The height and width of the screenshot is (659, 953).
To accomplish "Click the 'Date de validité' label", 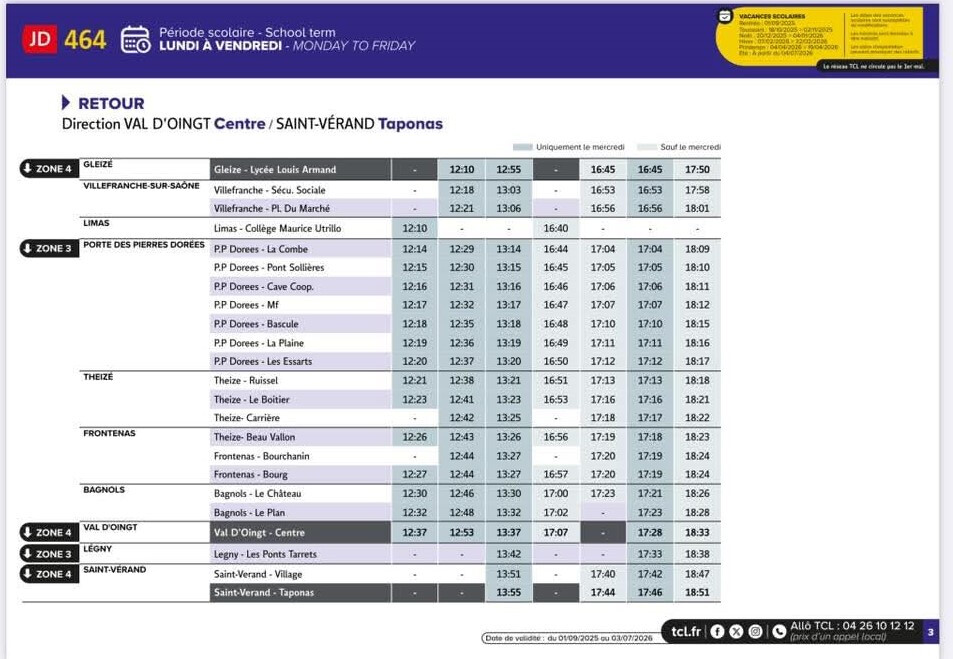I will 569,638.
